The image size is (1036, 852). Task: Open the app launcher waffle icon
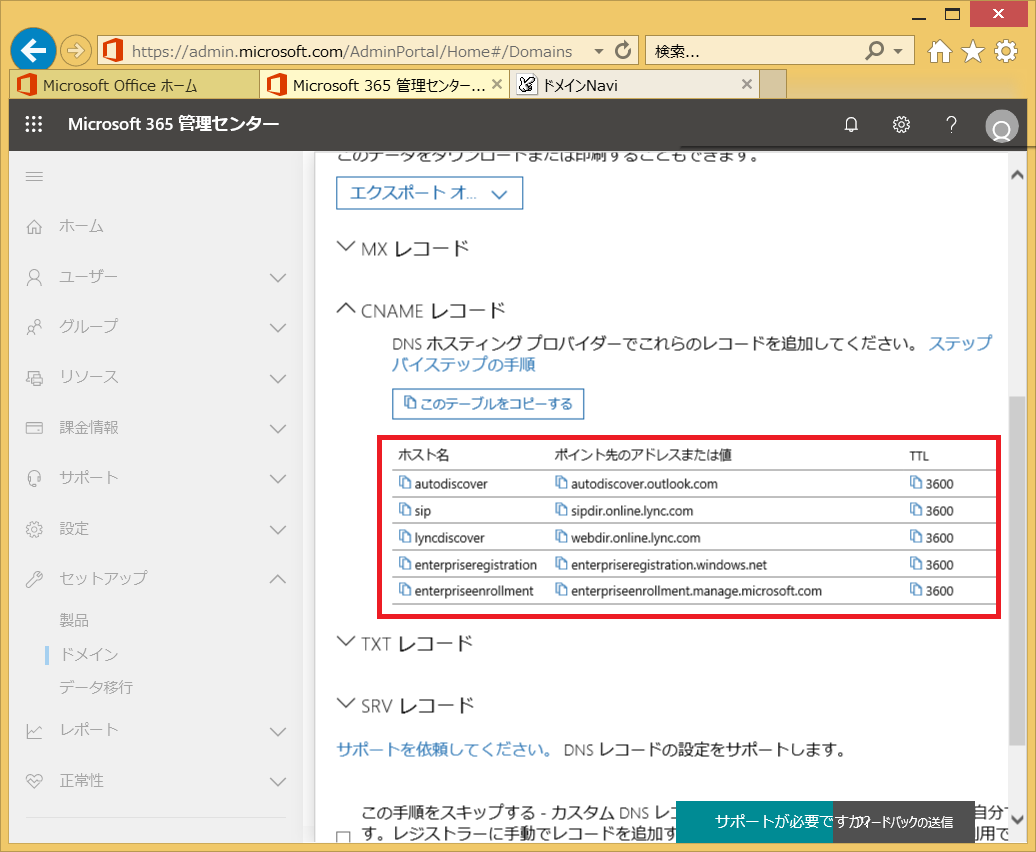(x=34, y=124)
